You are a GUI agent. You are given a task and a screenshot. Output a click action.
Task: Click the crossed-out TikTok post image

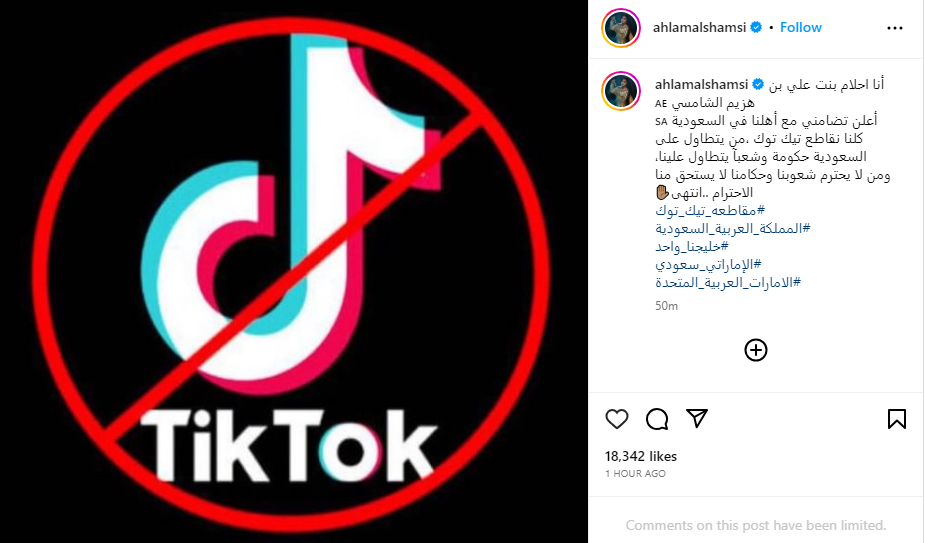coord(294,272)
